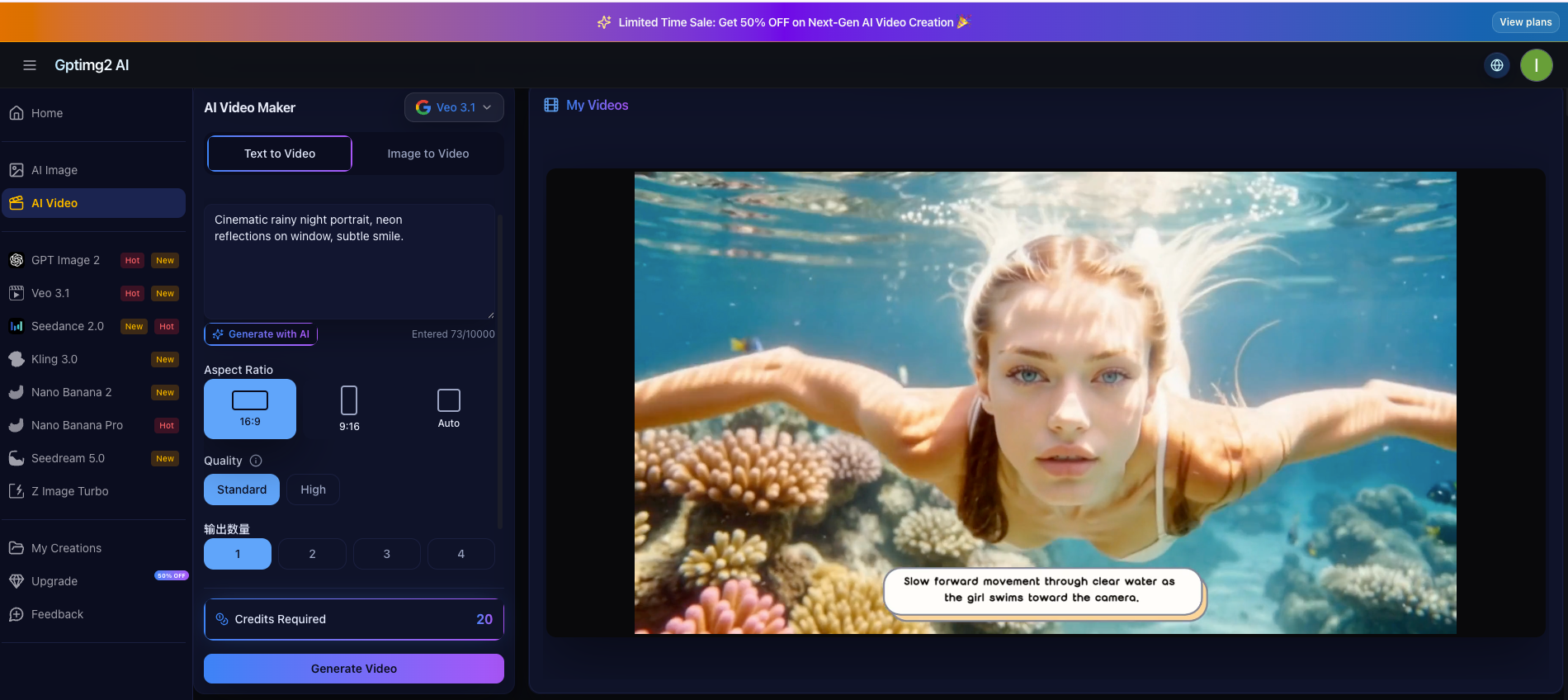Click the My Creations folder icon
The width and height of the screenshot is (1568, 700).
click(x=17, y=548)
